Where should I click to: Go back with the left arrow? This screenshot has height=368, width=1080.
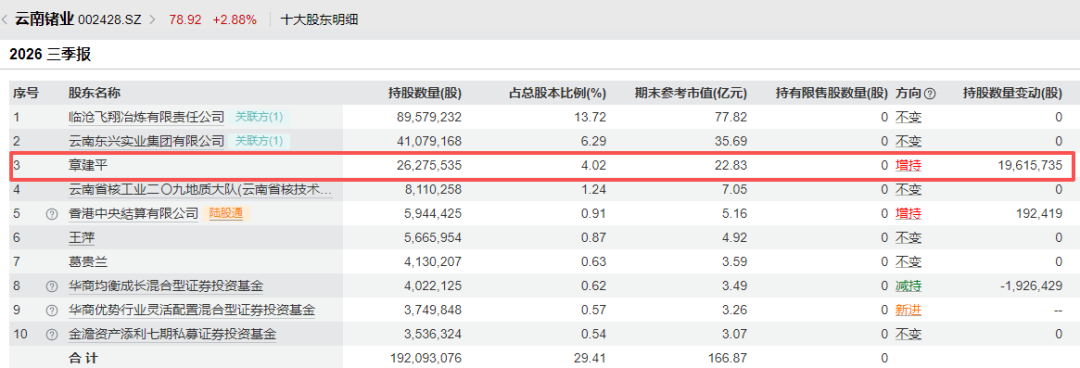tap(6, 20)
